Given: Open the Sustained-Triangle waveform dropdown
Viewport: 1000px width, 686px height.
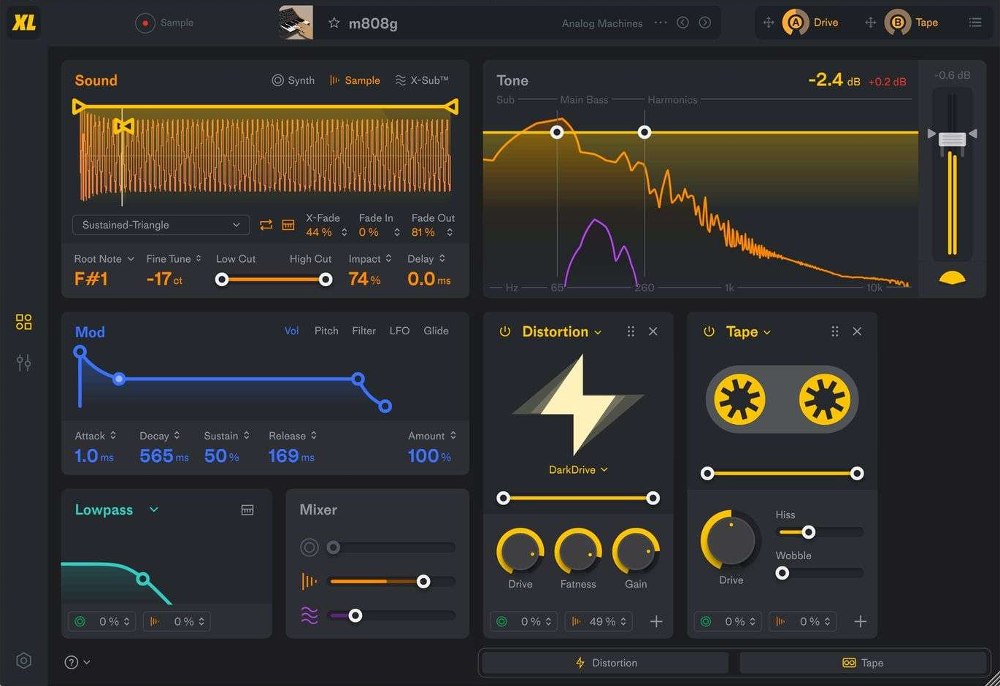Looking at the screenshot, I should pyautogui.click(x=160, y=225).
